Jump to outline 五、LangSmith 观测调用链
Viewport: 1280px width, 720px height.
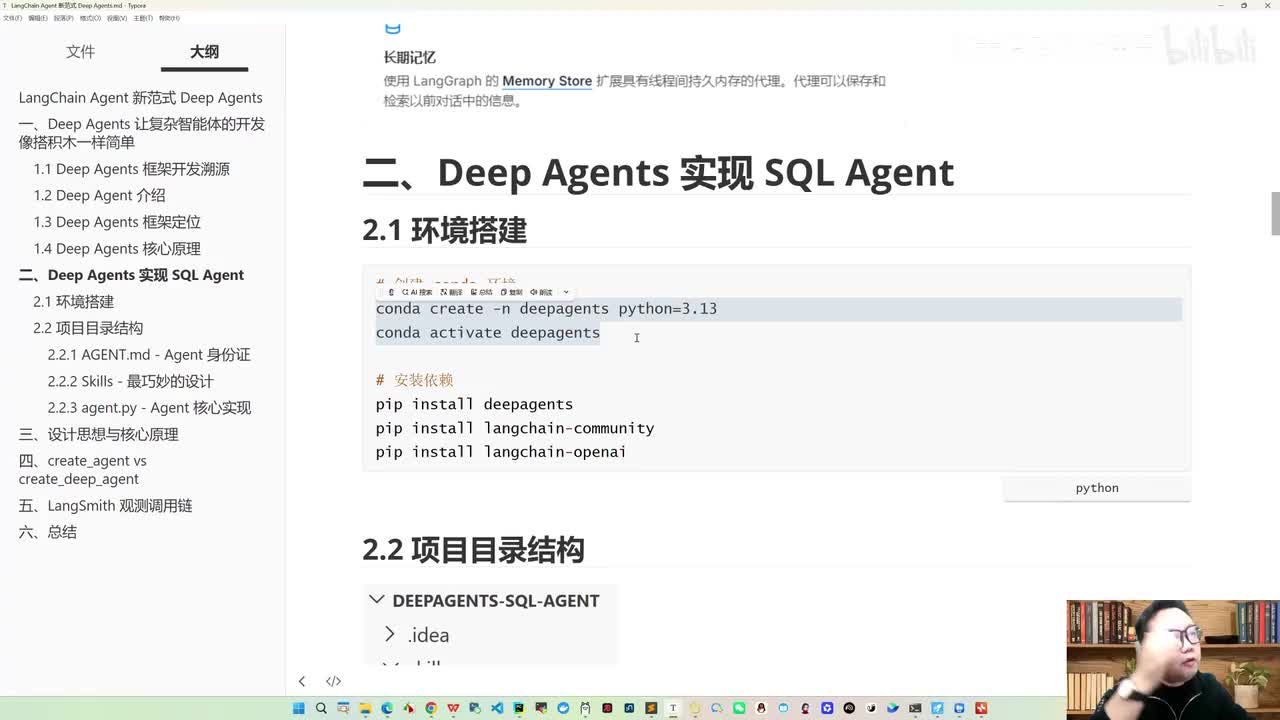[105, 506]
